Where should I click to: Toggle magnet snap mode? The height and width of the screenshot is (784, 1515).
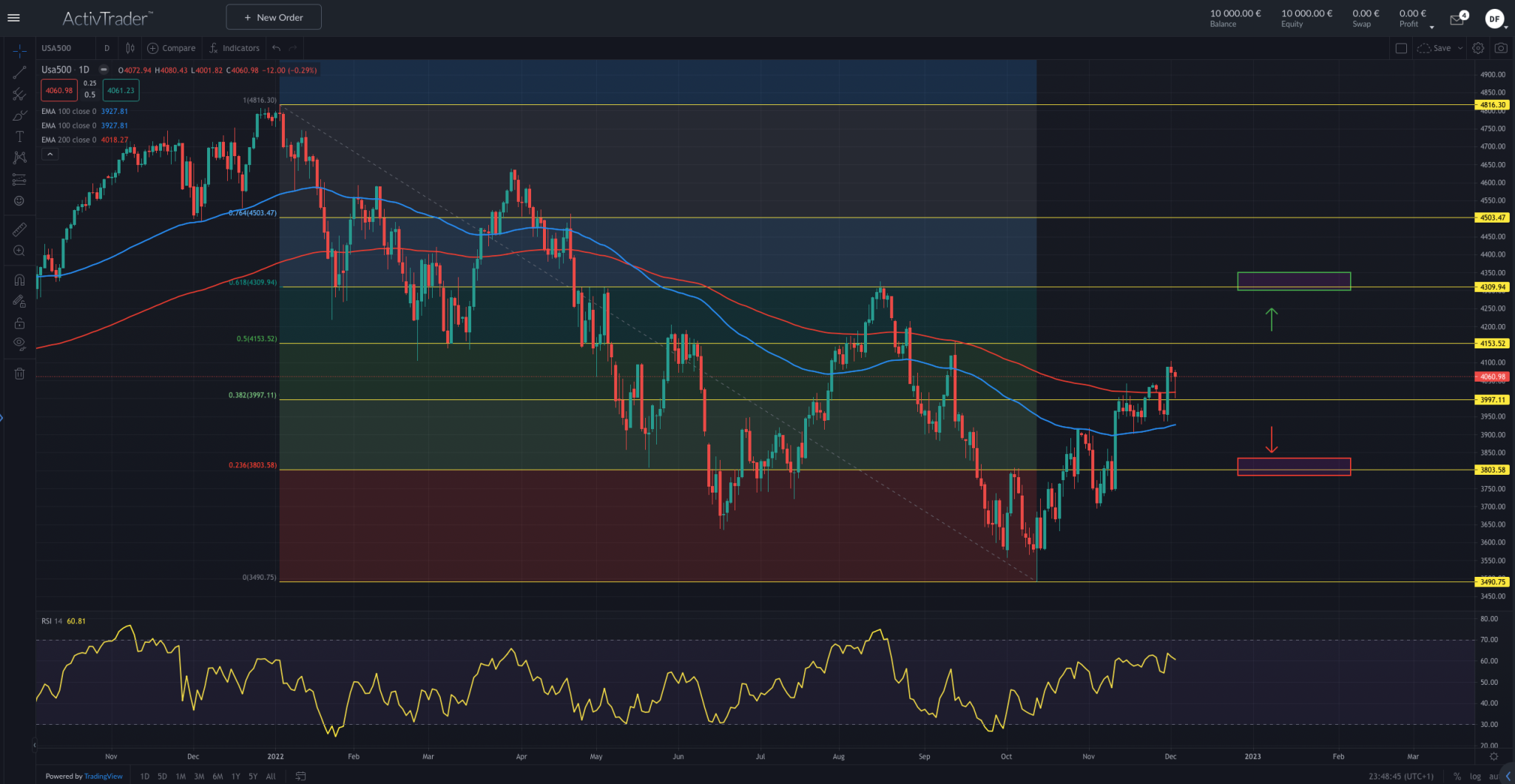(x=19, y=280)
